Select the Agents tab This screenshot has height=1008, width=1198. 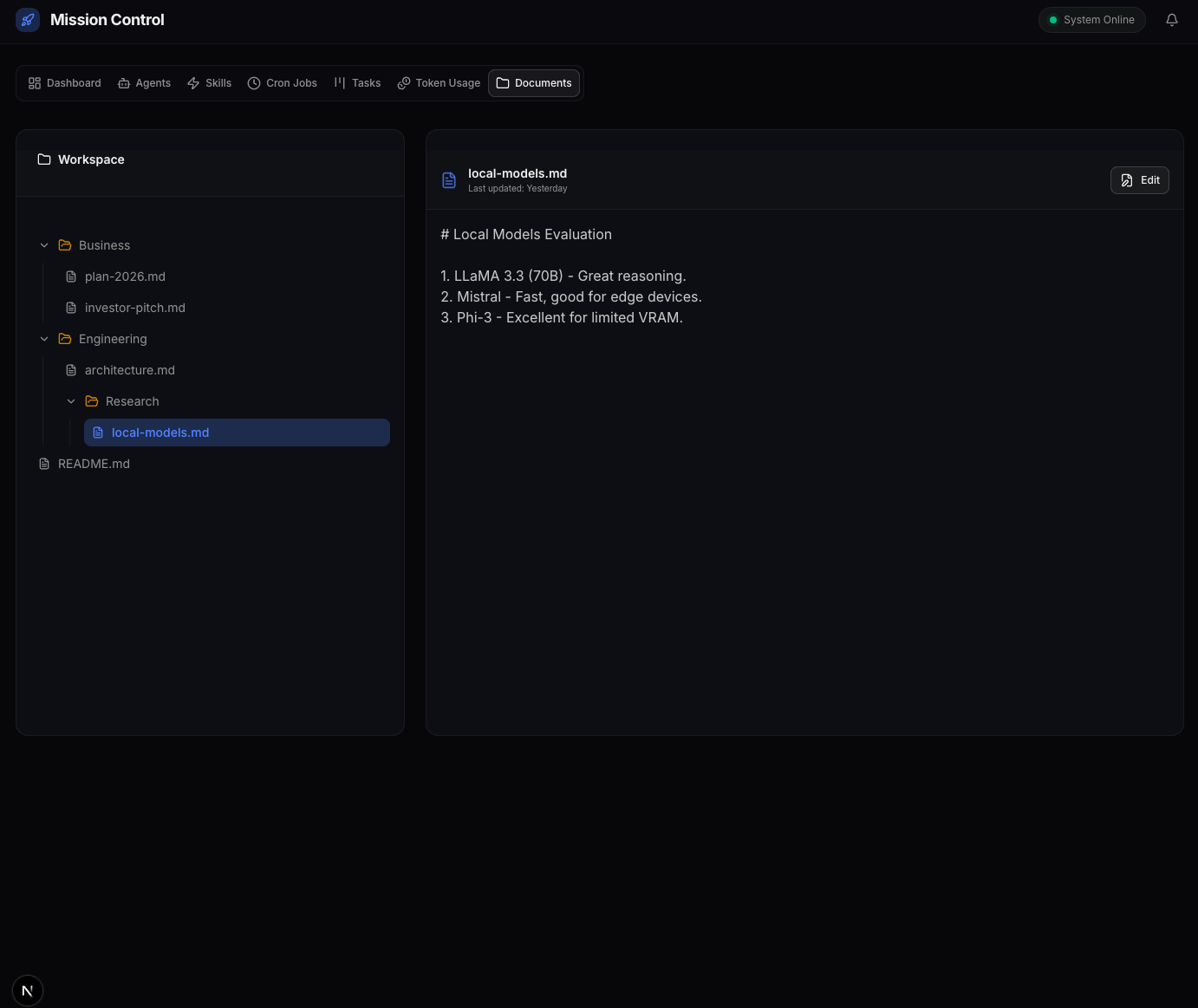[x=144, y=83]
